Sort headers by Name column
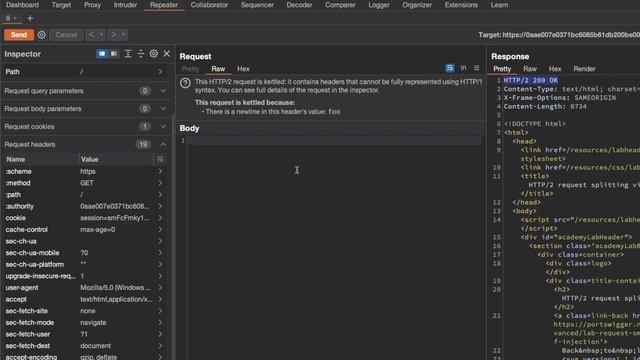 (x=41, y=159)
